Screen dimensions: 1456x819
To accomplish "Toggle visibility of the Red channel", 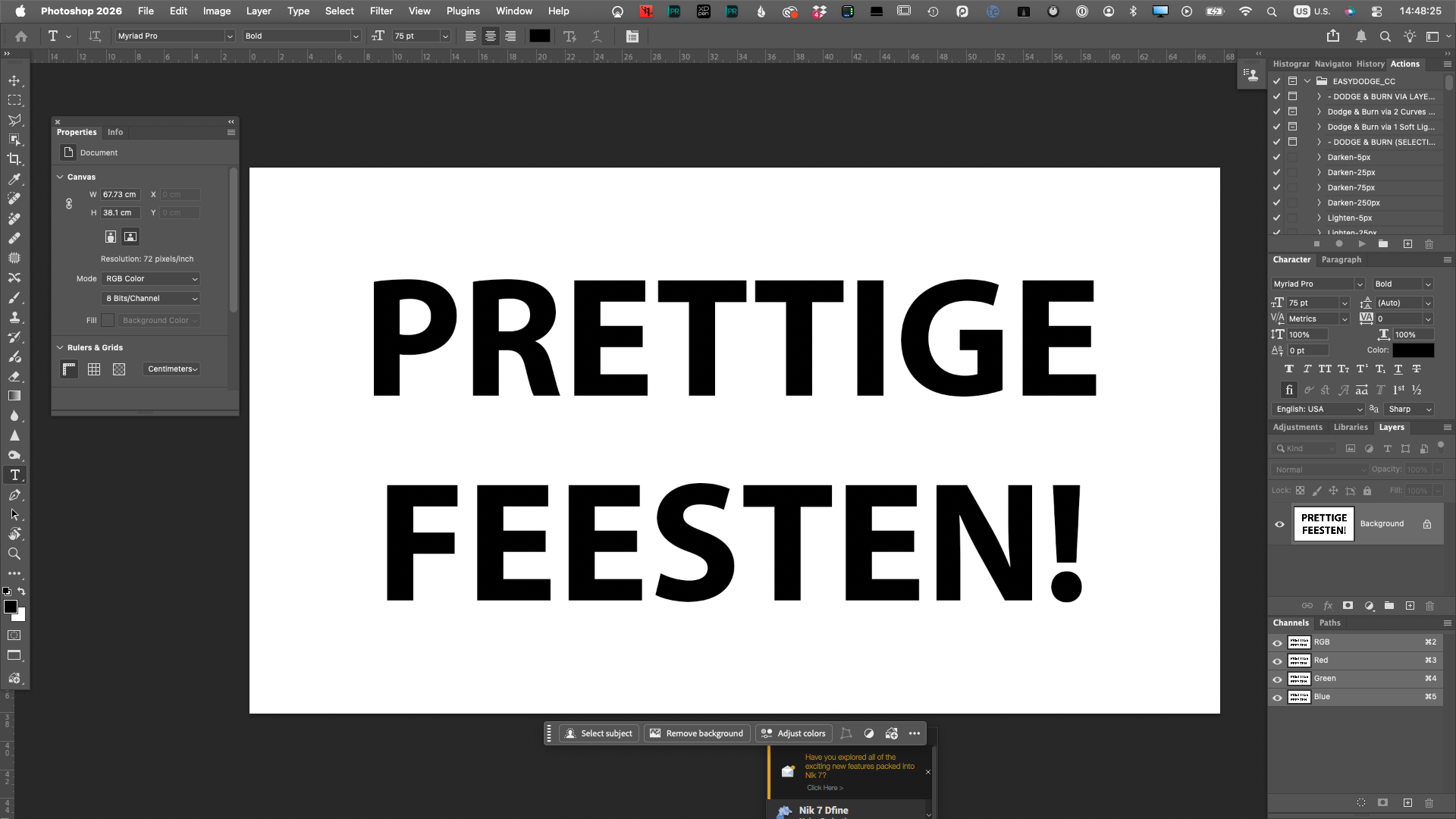I will 1277,661.
